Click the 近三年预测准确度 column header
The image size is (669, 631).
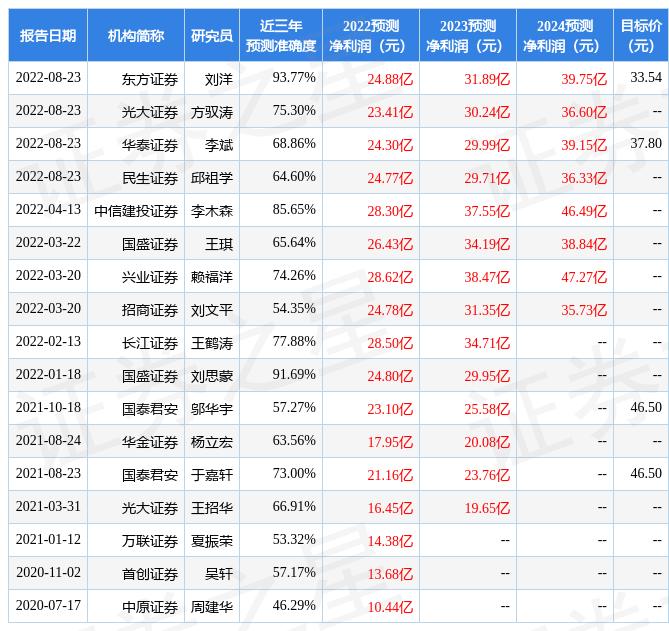click(x=281, y=35)
